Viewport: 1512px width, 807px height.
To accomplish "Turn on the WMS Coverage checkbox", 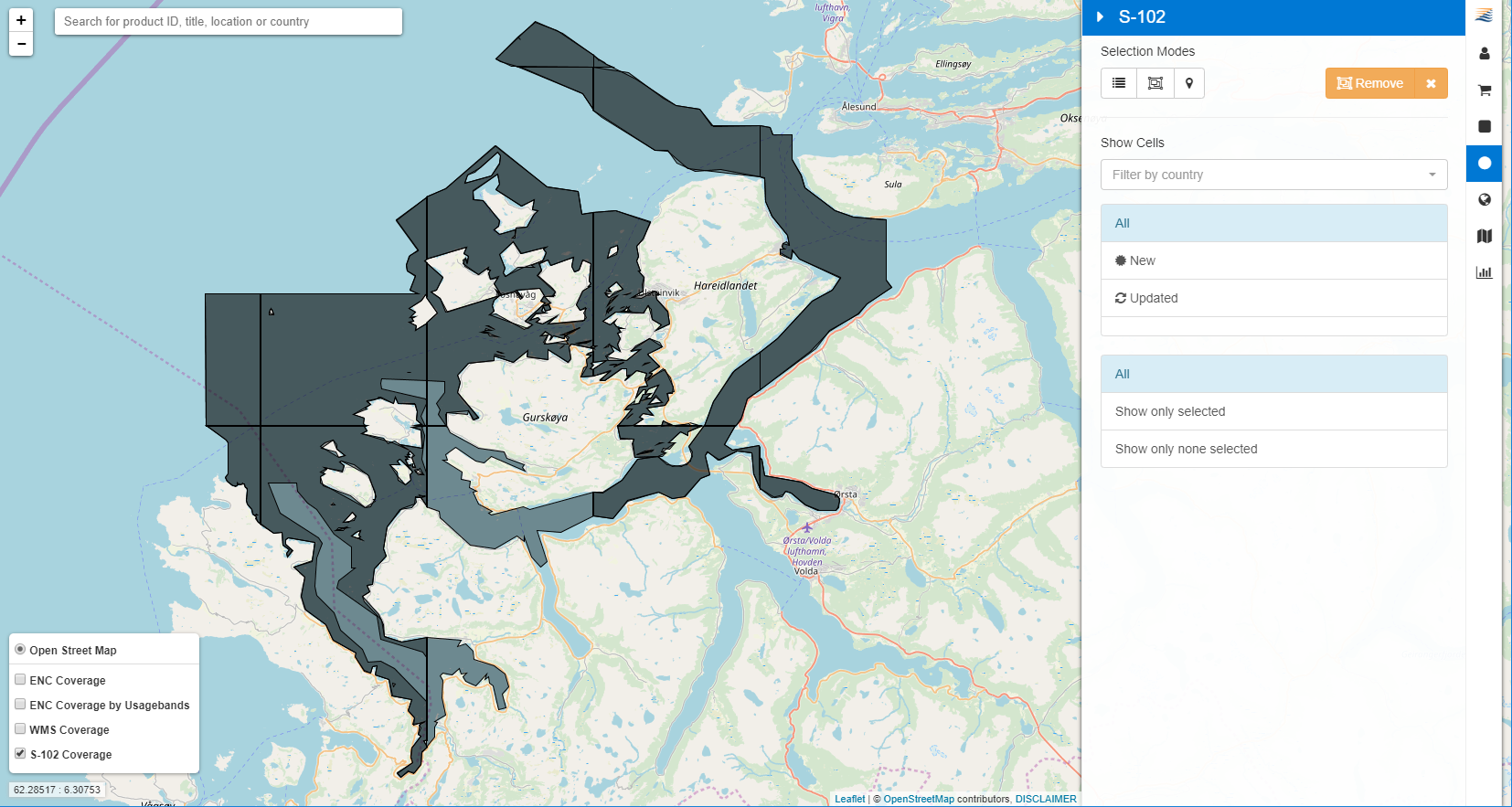I will (20, 729).
